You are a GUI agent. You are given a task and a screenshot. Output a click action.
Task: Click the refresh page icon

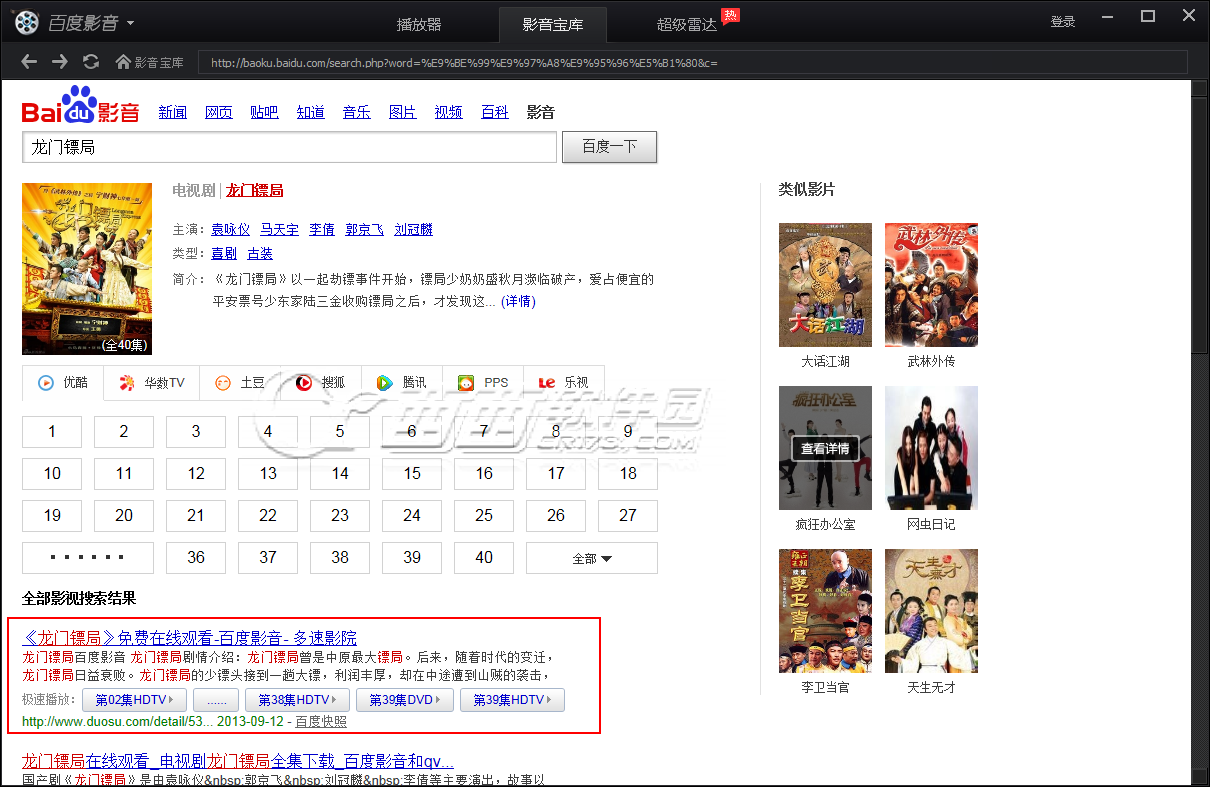point(91,62)
